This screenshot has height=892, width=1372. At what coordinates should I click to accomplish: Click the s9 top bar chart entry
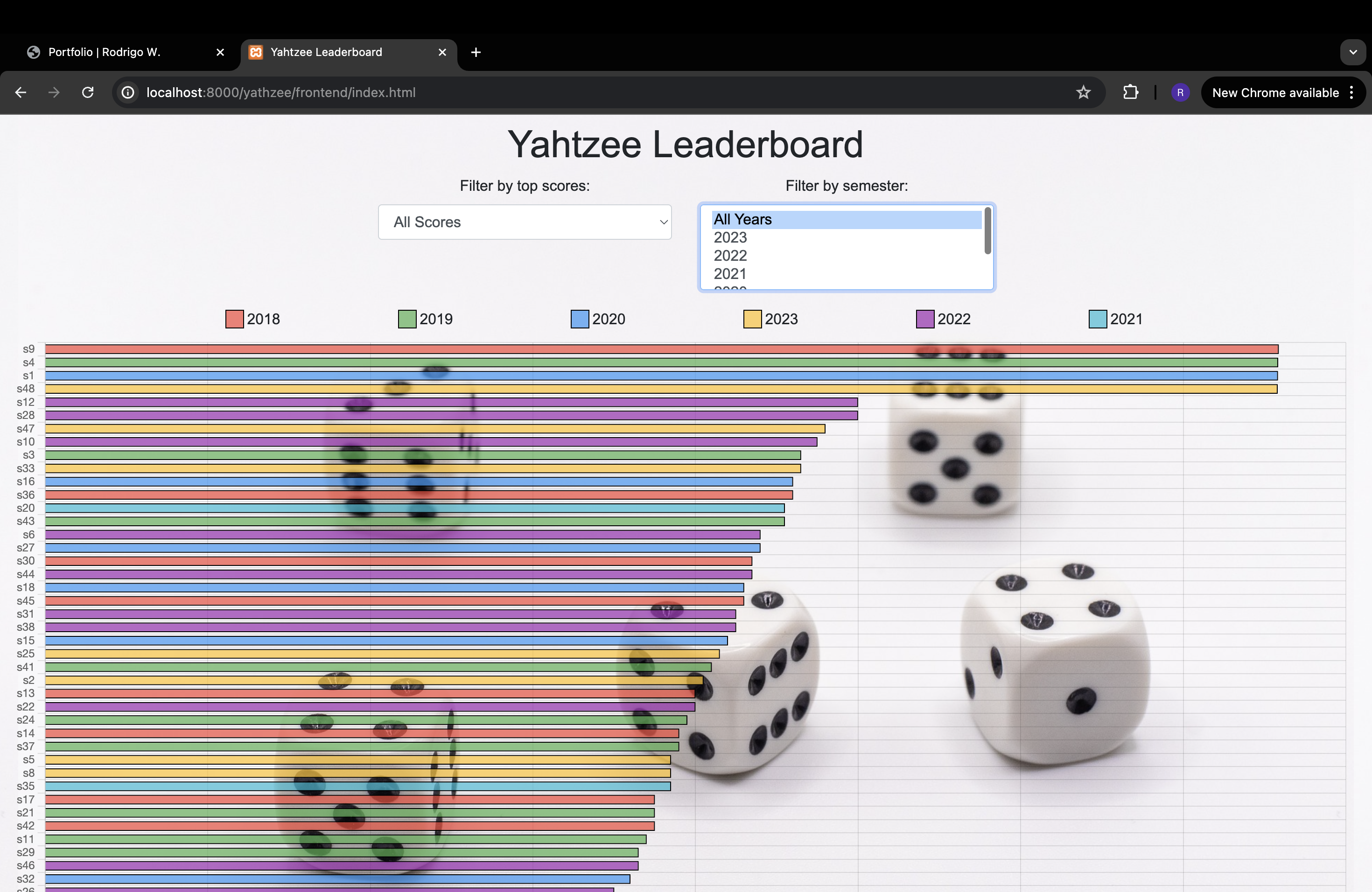coord(660,348)
